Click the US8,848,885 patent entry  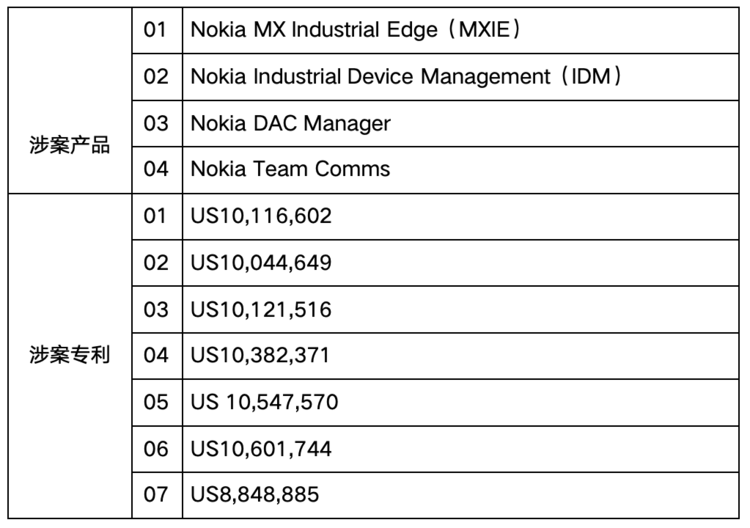(256, 495)
